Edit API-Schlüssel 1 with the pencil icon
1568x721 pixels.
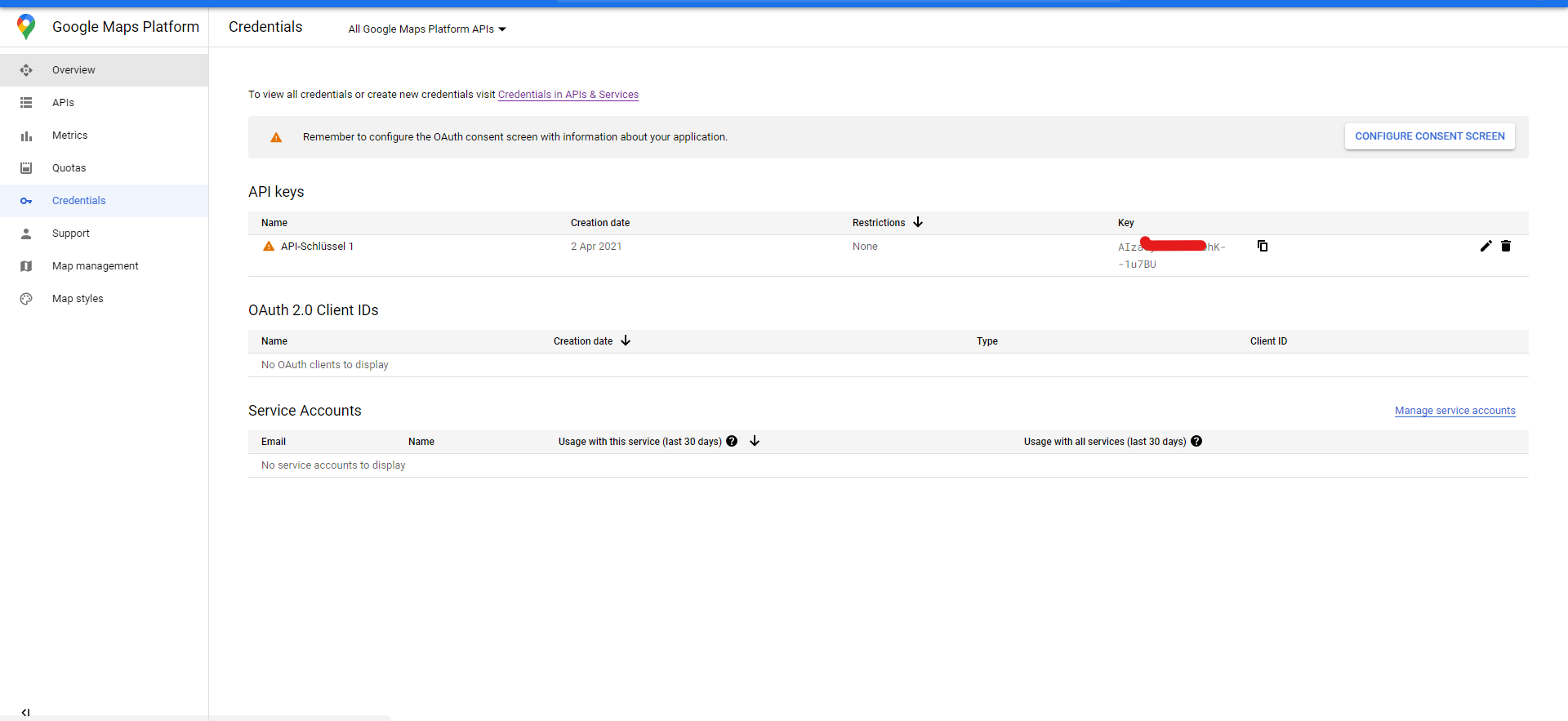(1486, 246)
